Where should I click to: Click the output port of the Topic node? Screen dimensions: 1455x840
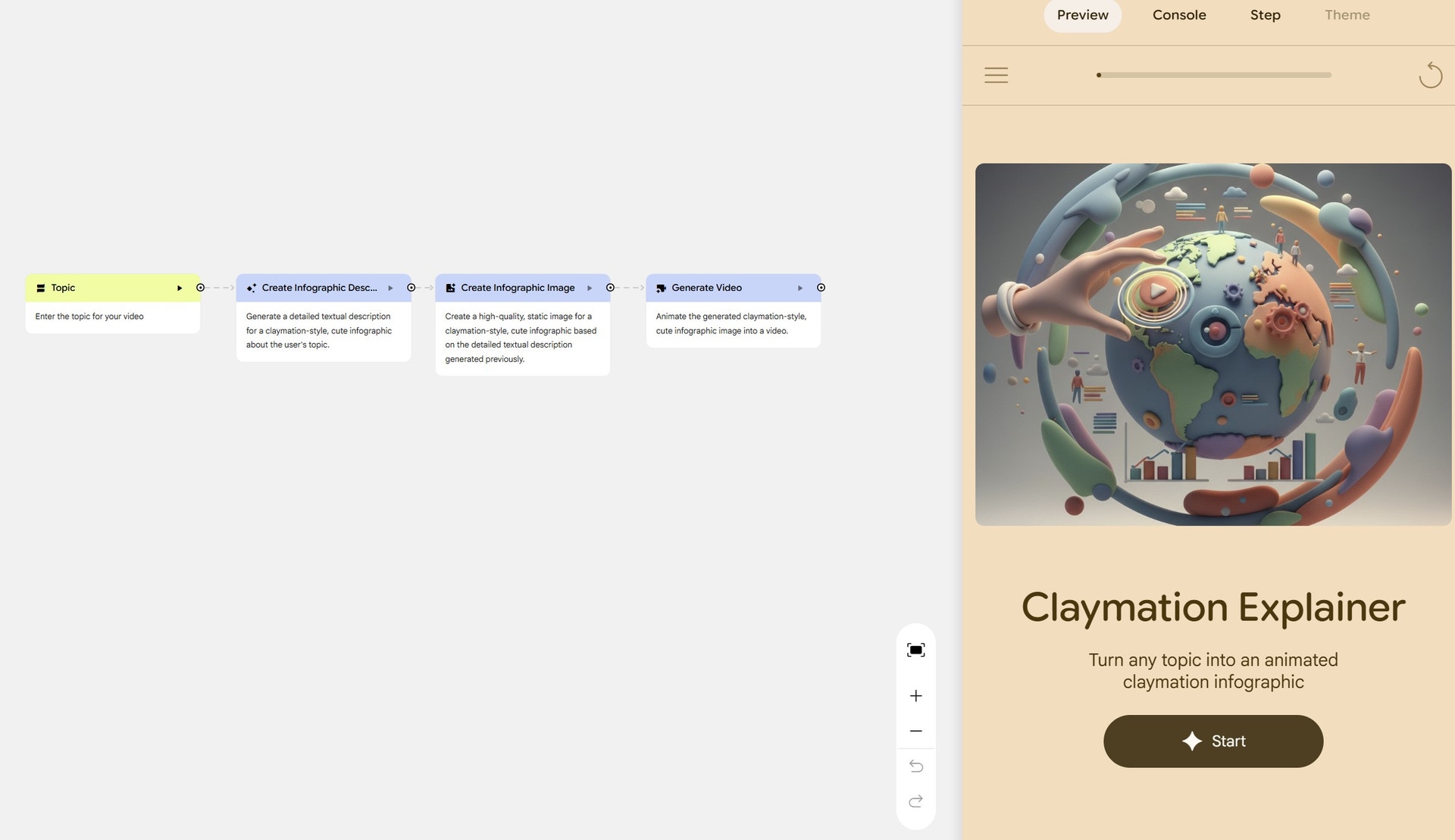click(x=200, y=288)
